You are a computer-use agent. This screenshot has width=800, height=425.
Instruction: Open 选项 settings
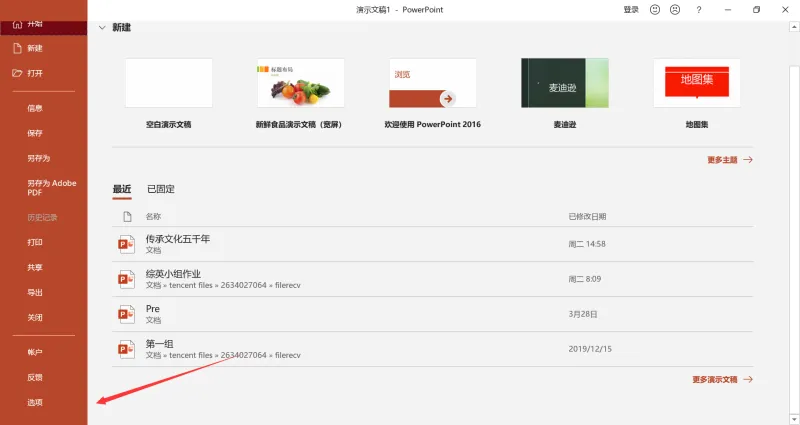pyautogui.click(x=35, y=403)
